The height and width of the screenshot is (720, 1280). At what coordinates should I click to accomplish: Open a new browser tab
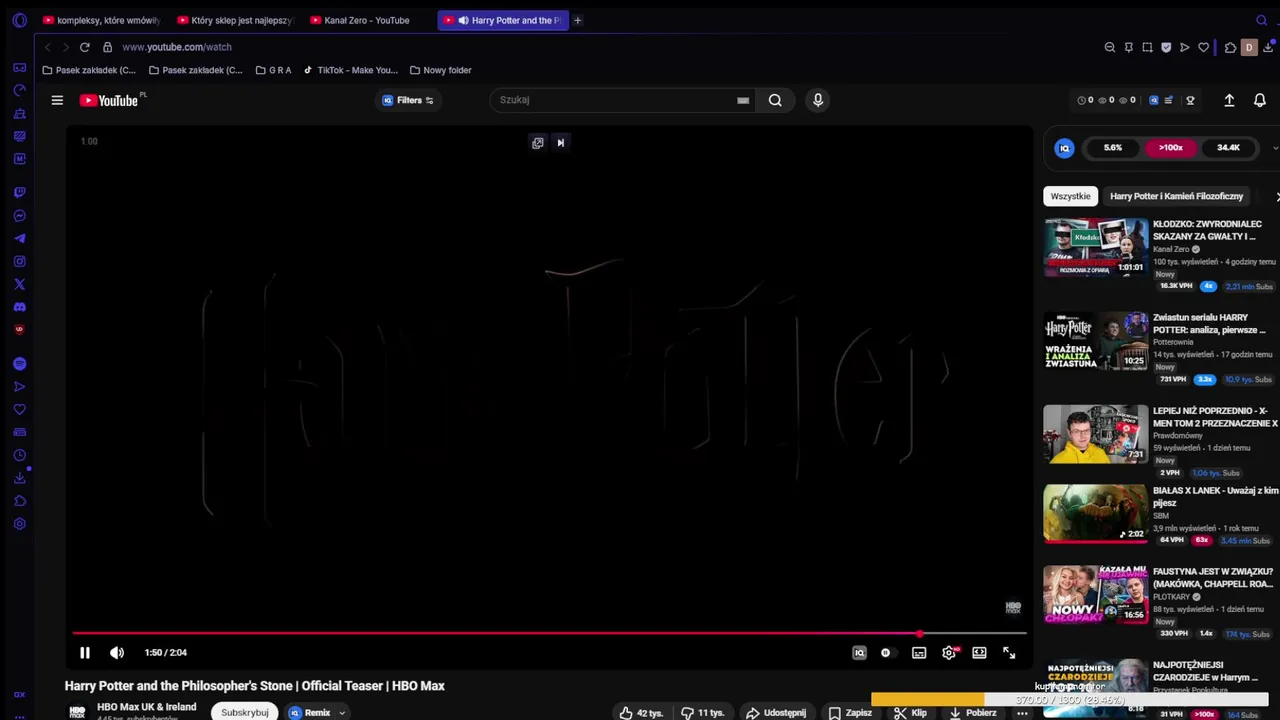point(577,20)
